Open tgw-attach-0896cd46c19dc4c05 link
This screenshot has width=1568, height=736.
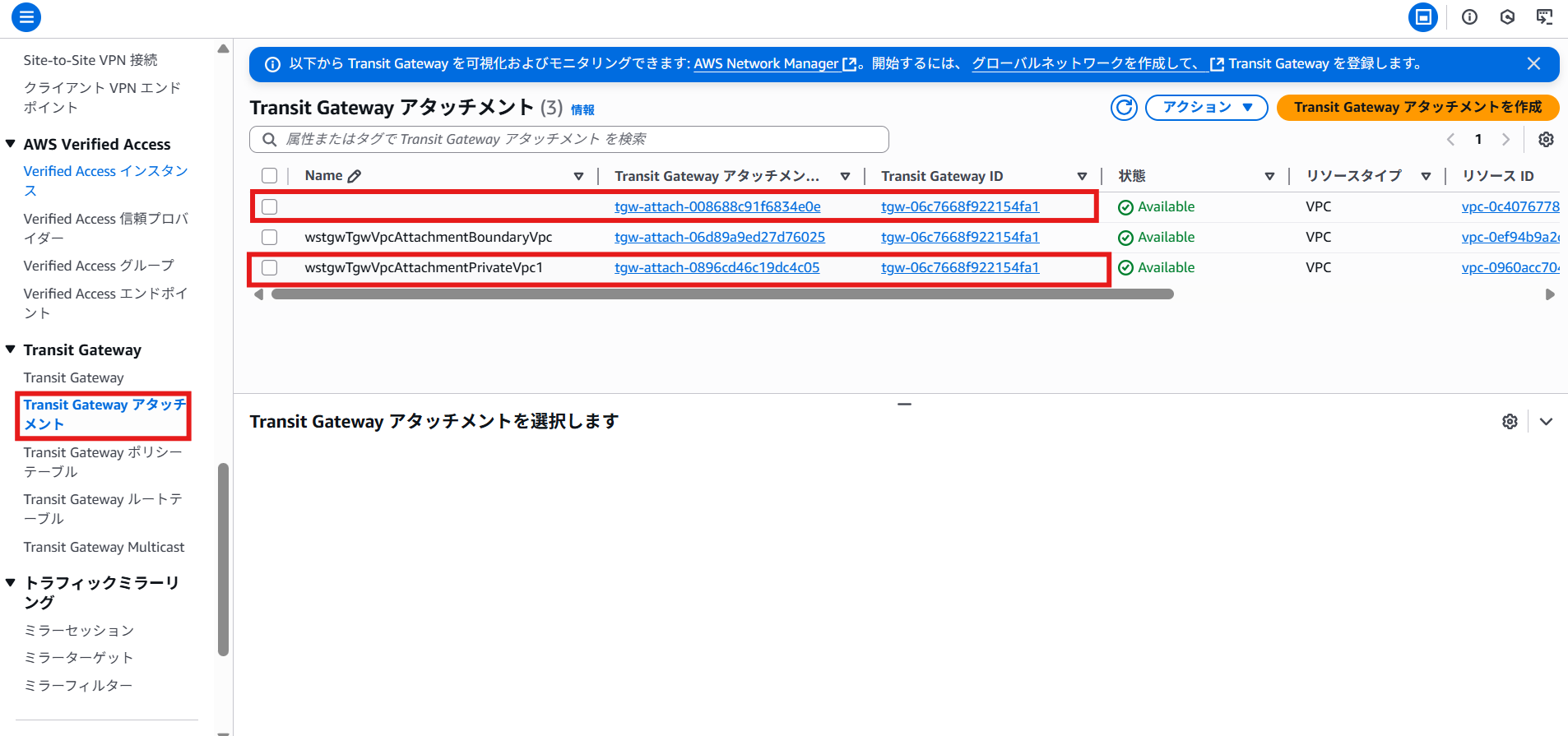pyautogui.click(x=717, y=268)
